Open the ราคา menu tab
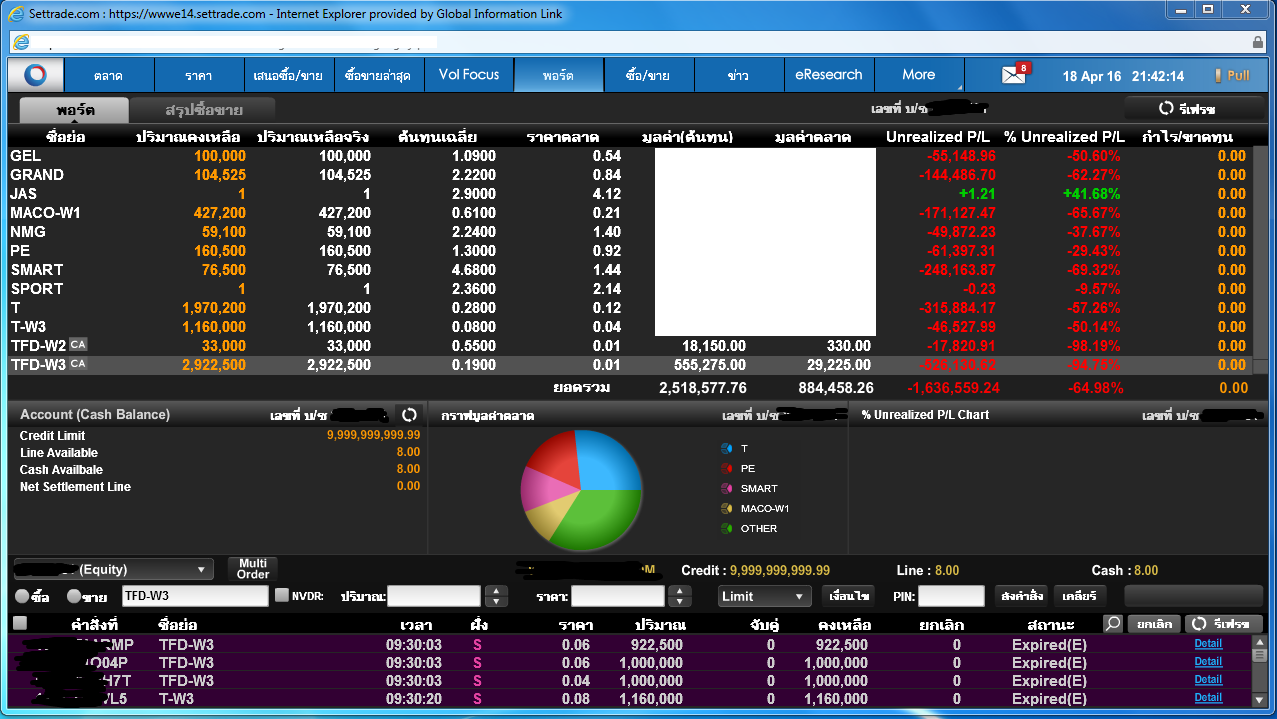 [x=199, y=75]
